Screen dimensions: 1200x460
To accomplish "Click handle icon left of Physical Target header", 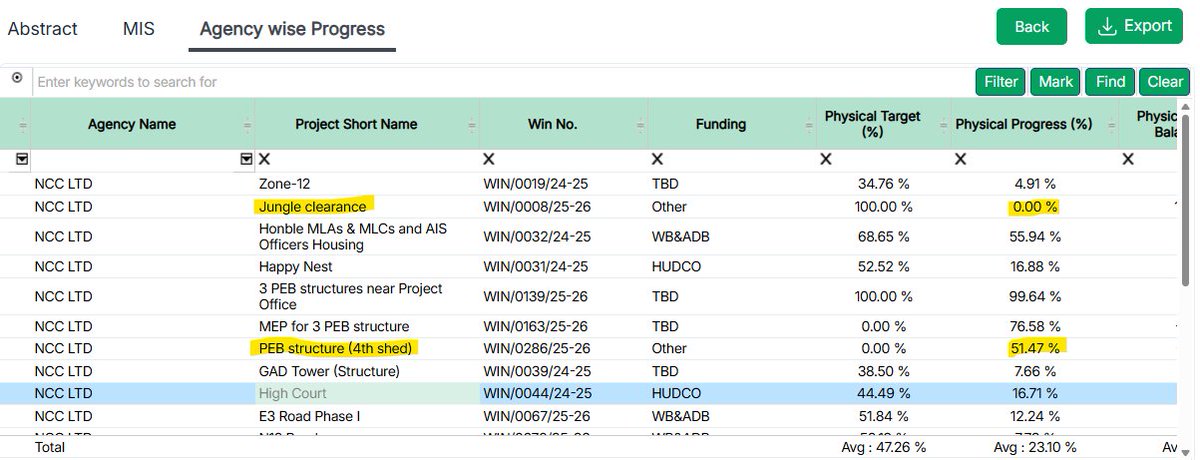I will coord(809,125).
